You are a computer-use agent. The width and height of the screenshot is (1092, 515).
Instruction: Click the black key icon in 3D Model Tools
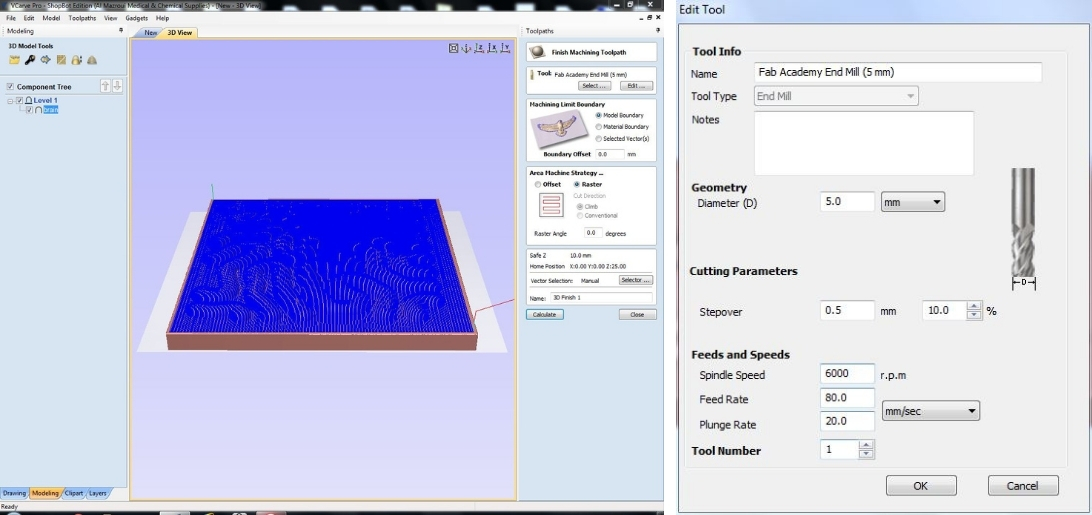click(x=30, y=60)
